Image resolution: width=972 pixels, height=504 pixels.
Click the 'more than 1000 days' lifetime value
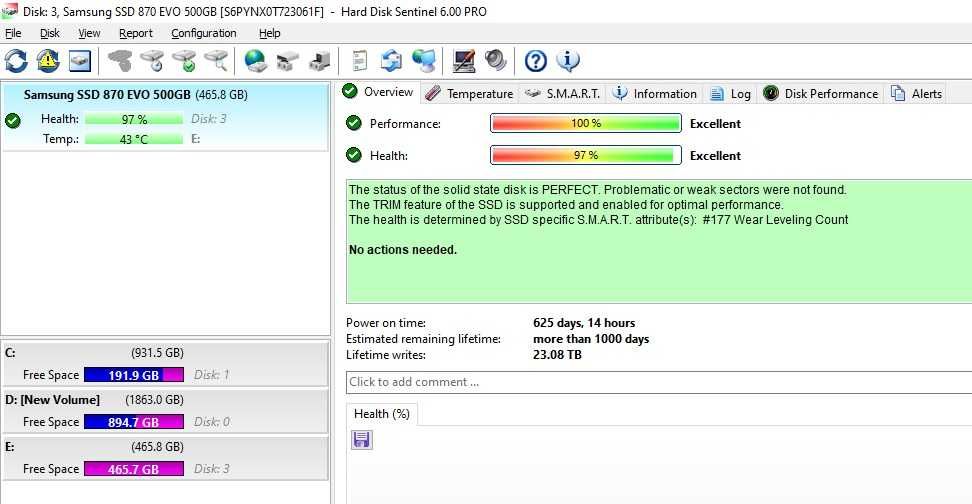[591, 339]
